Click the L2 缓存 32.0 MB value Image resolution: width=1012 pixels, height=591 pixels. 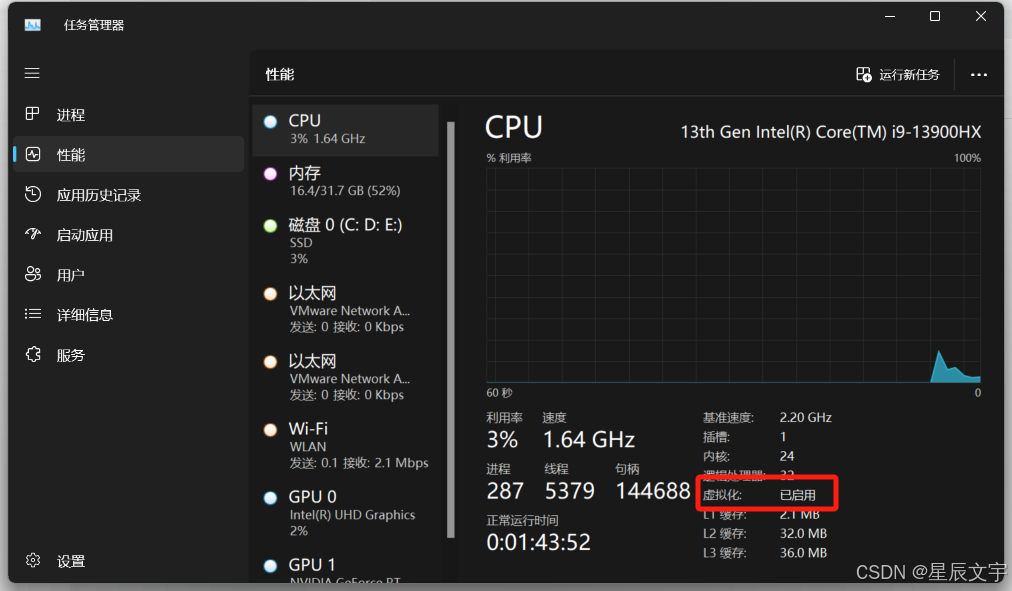tap(803, 534)
